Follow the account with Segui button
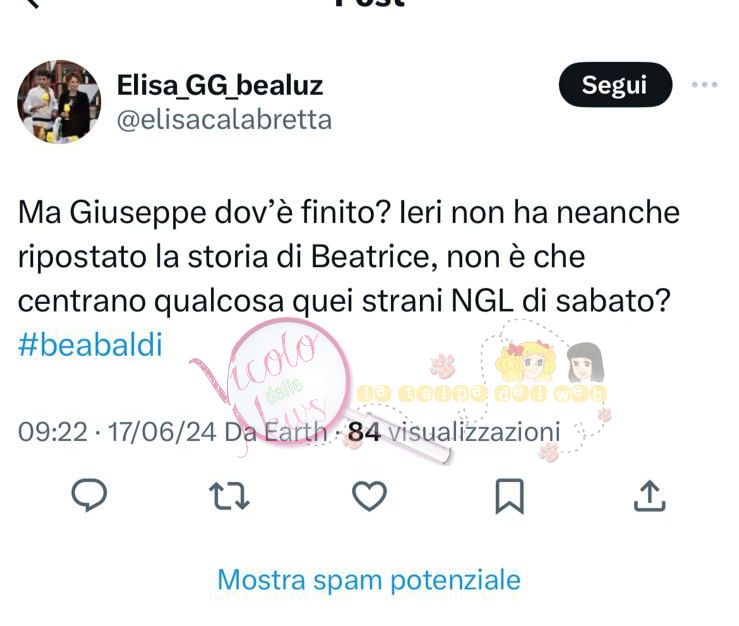739x626 pixels. coord(615,85)
